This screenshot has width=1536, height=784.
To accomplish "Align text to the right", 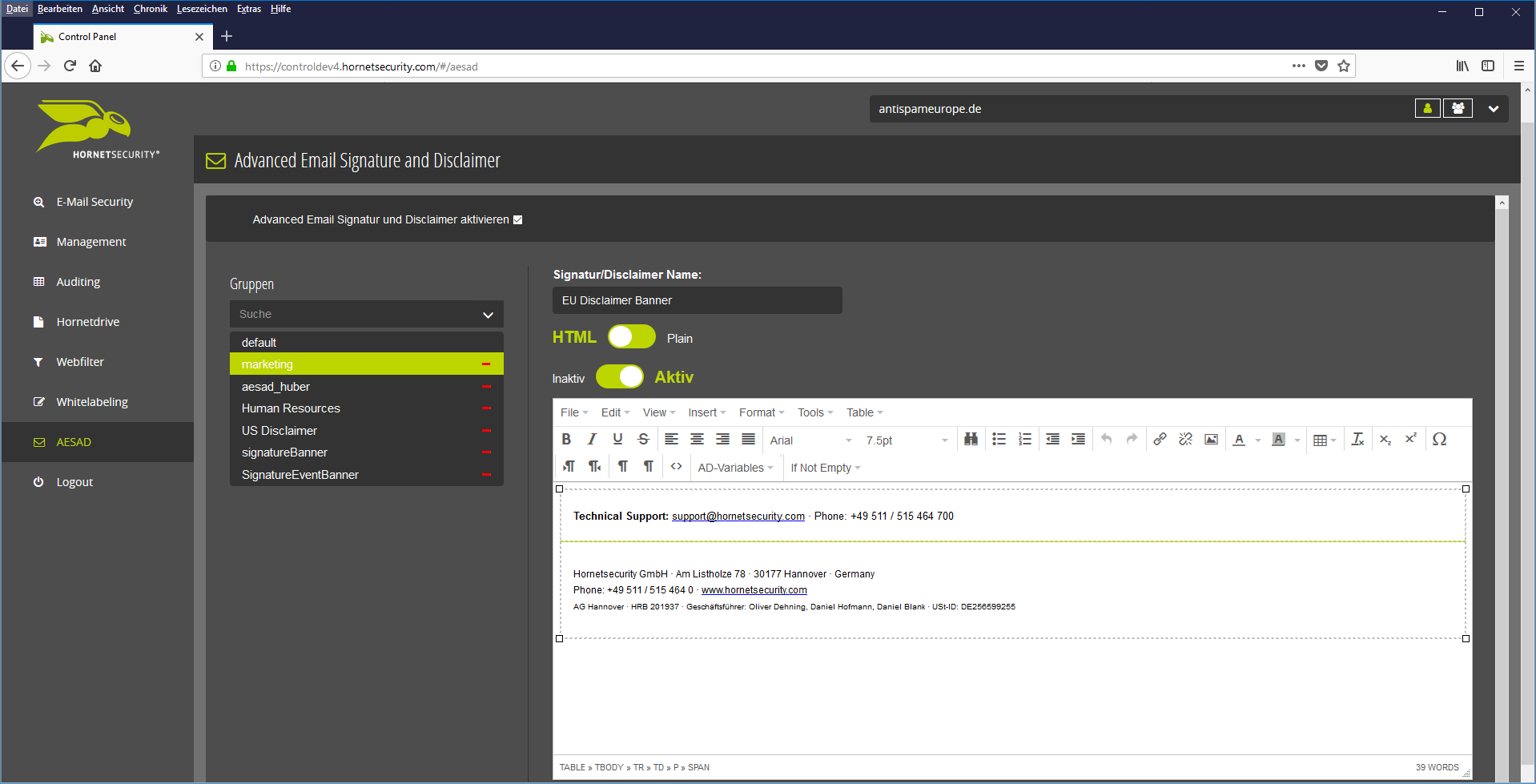I will pos(722,439).
